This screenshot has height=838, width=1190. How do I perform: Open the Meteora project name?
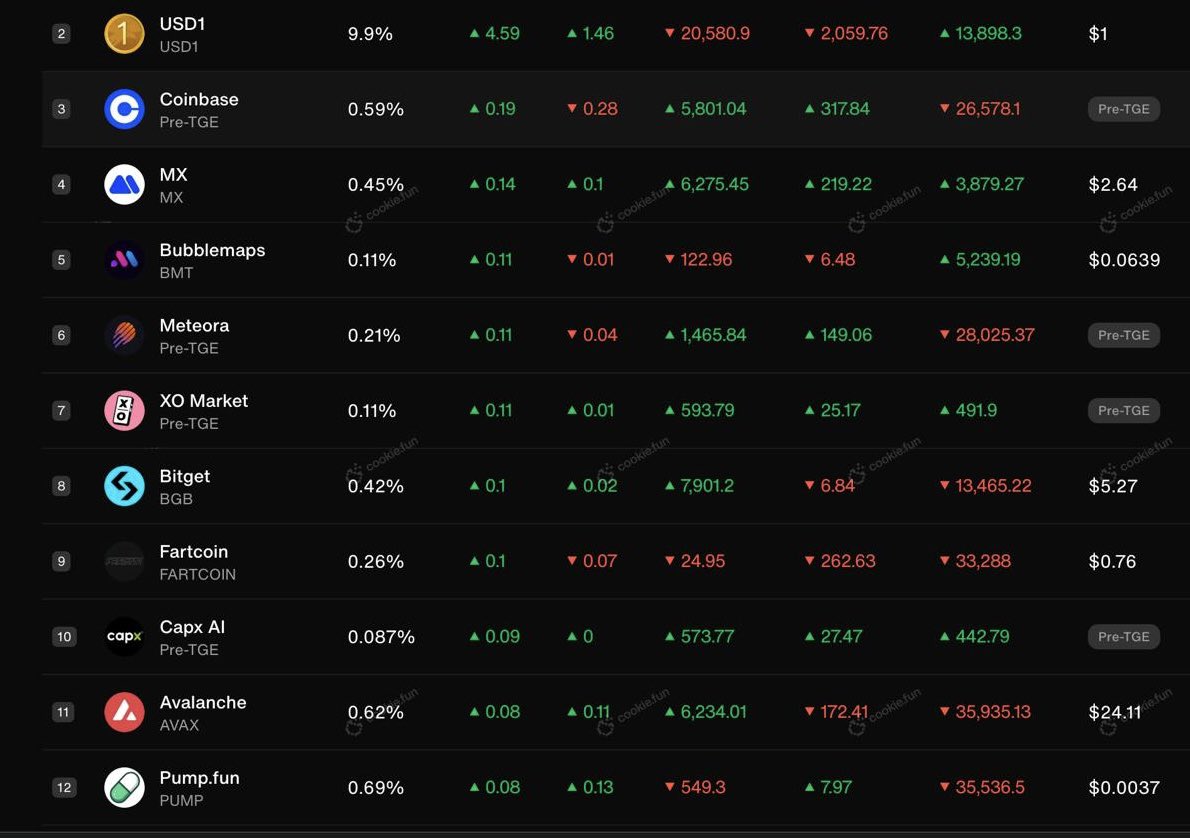(x=194, y=325)
